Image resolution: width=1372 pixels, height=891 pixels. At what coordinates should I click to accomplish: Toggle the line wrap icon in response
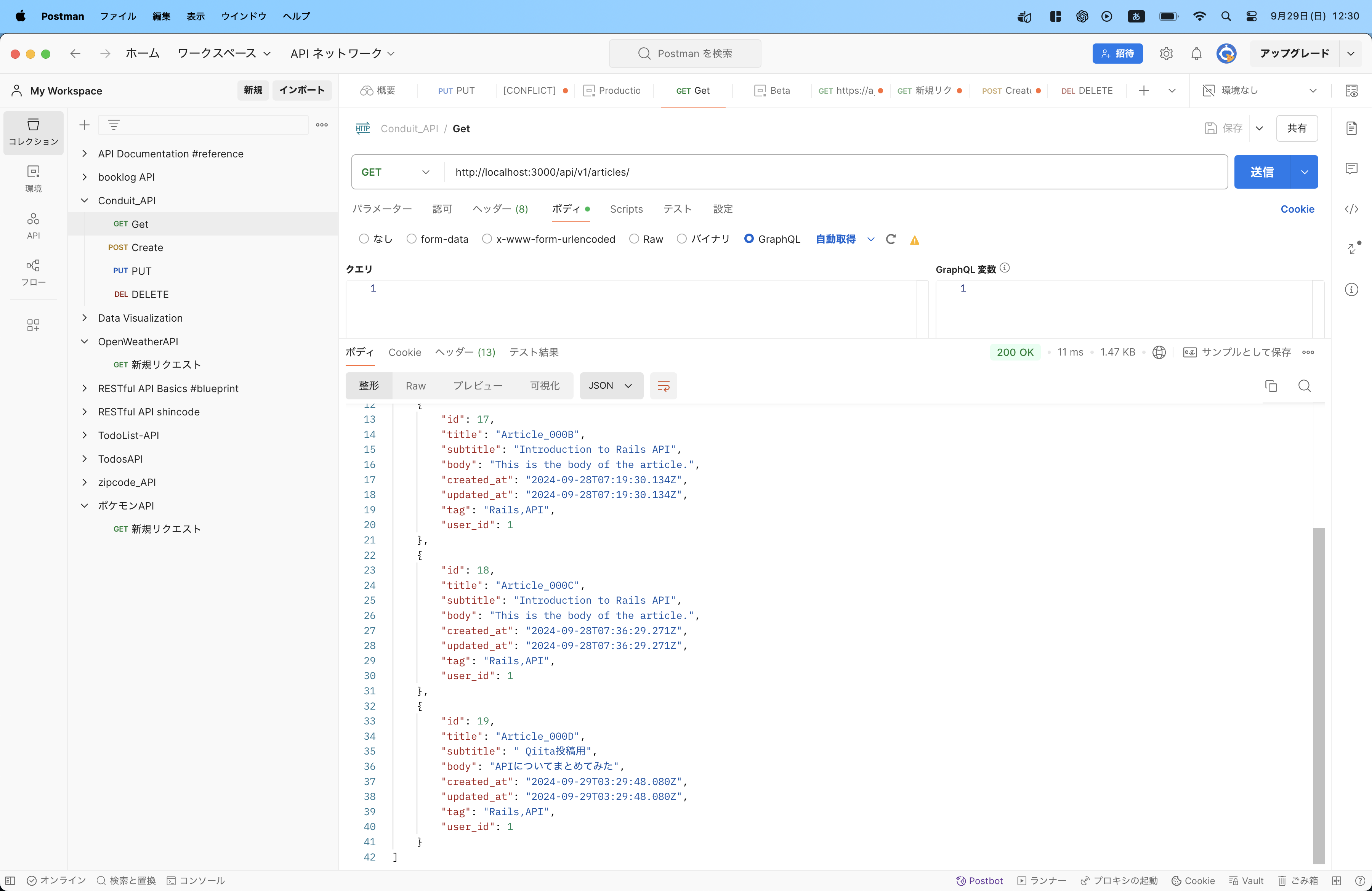click(x=664, y=386)
